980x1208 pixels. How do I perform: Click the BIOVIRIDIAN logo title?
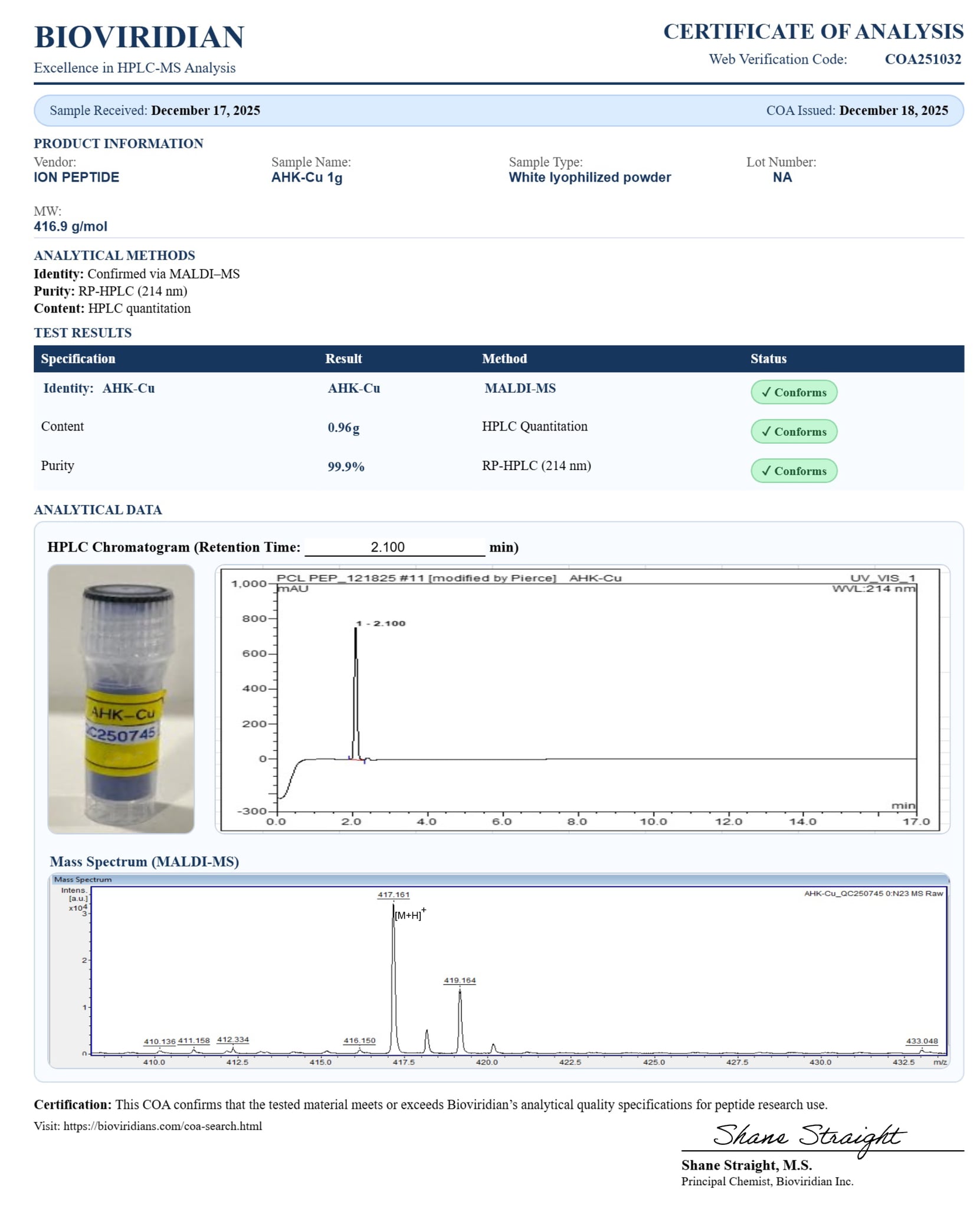tap(139, 37)
